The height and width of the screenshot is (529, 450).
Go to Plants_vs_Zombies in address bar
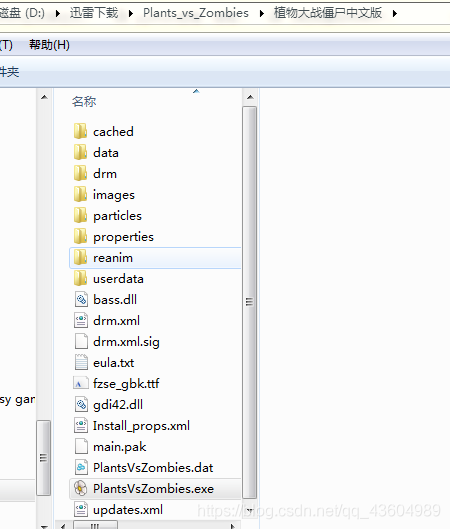click(196, 13)
